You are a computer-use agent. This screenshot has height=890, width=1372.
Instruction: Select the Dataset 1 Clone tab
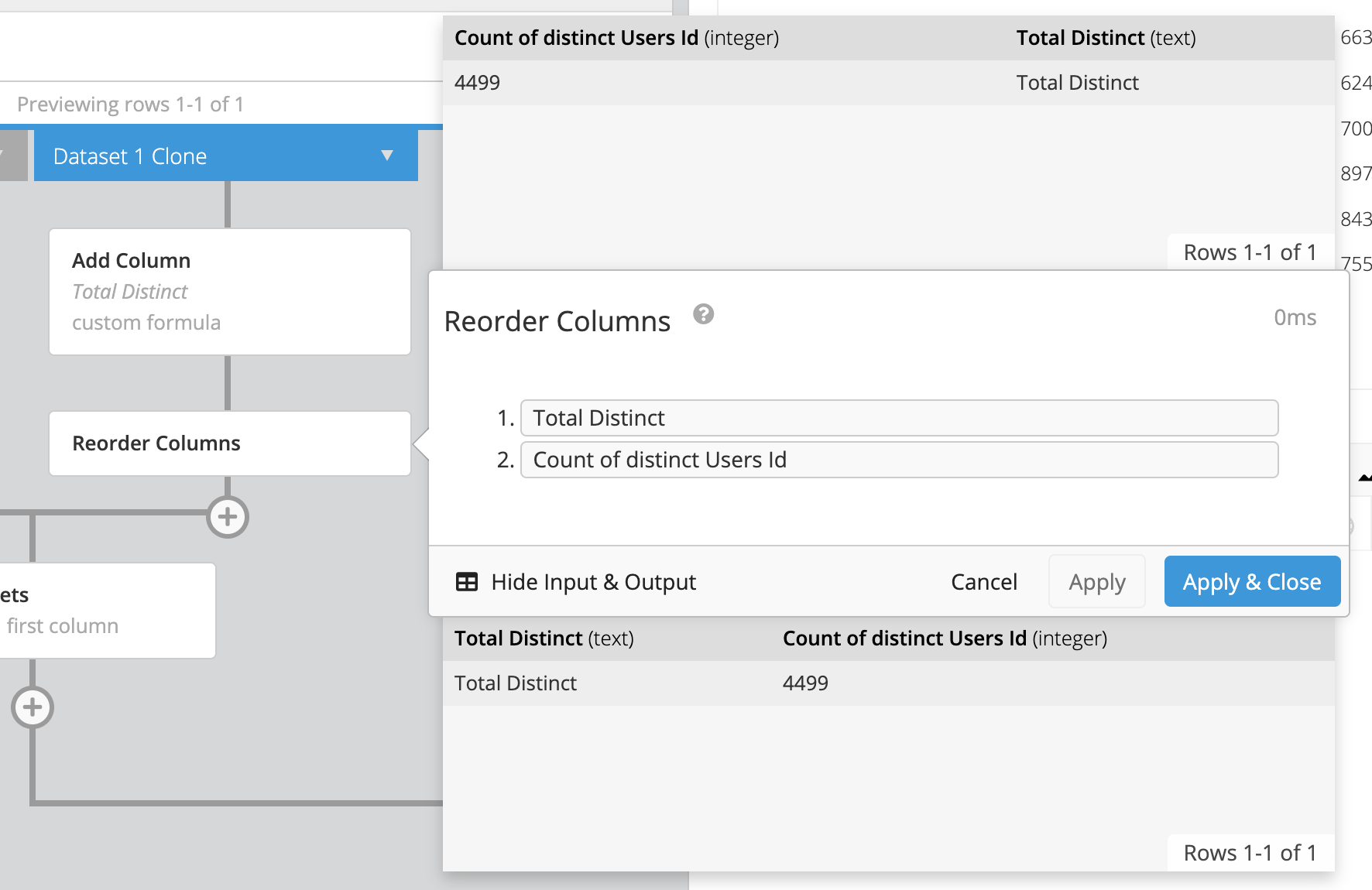coord(225,156)
